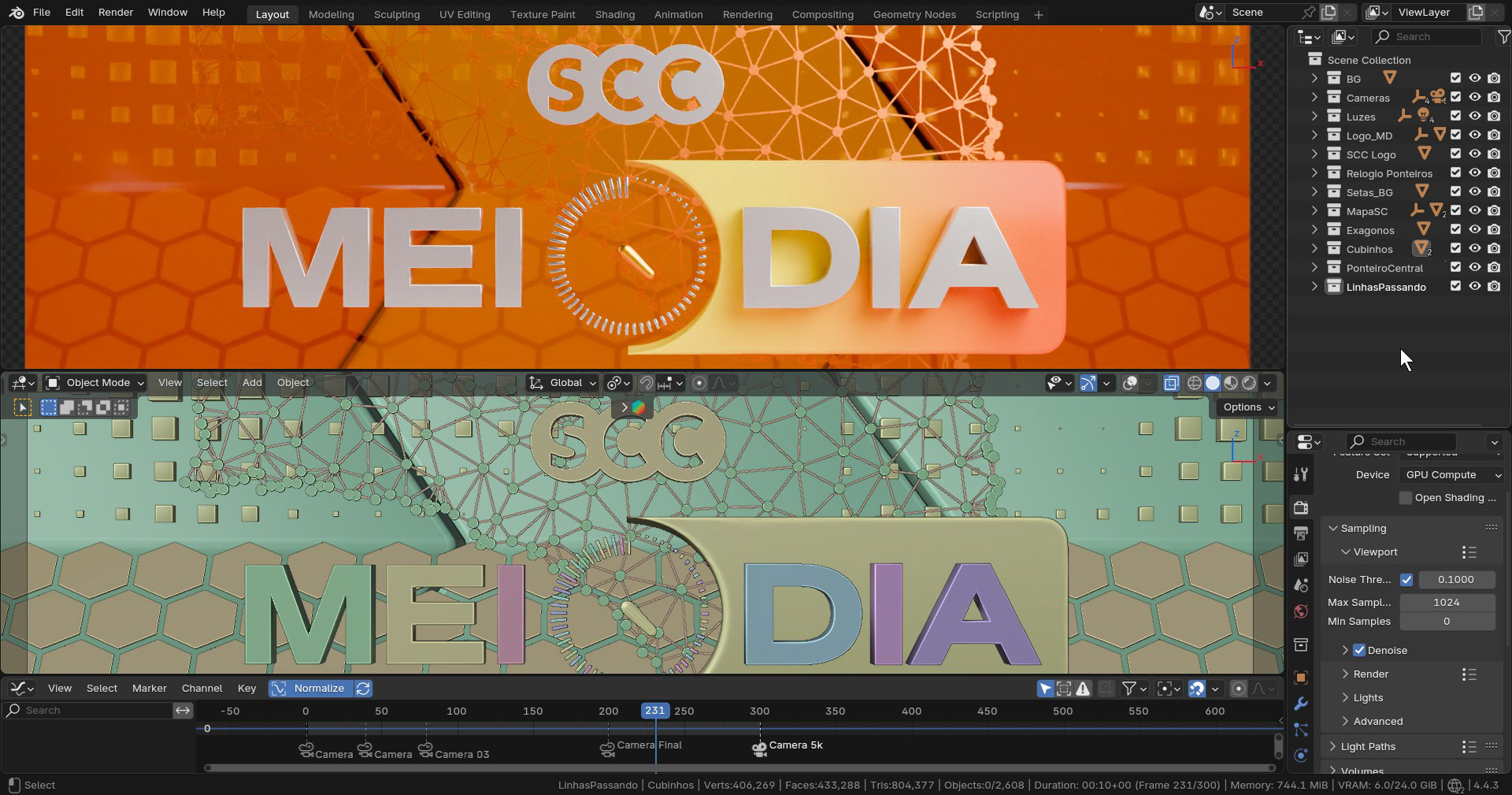Viewport: 1512px width, 795px height.
Task: Click the Noise Threshold 0.1000 value slider
Action: (x=1457, y=580)
